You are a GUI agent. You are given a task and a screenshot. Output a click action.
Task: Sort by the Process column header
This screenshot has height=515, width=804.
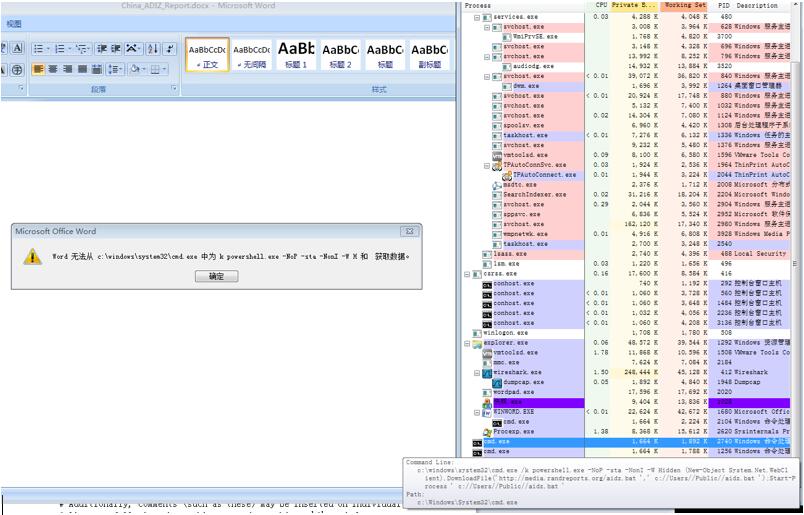523,6
